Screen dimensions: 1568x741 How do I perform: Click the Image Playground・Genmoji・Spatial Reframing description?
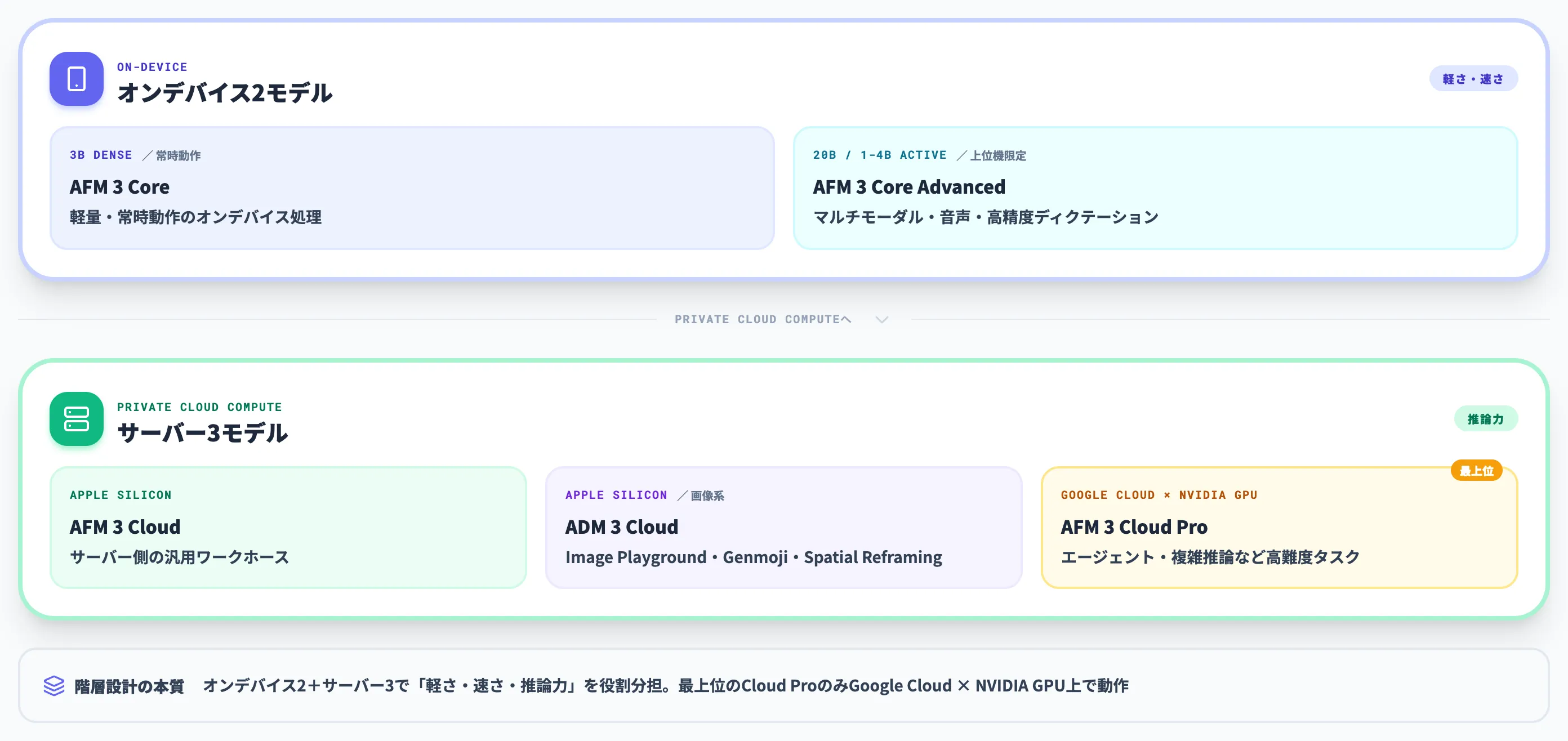(754, 557)
